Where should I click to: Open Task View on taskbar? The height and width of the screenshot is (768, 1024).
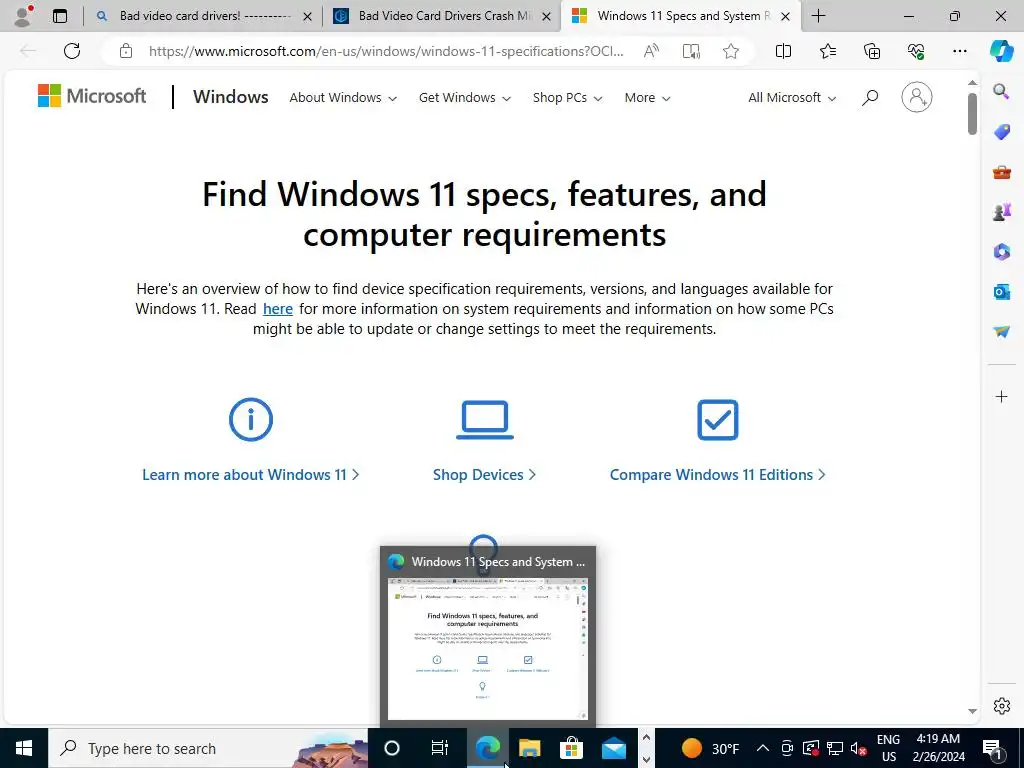click(x=440, y=748)
